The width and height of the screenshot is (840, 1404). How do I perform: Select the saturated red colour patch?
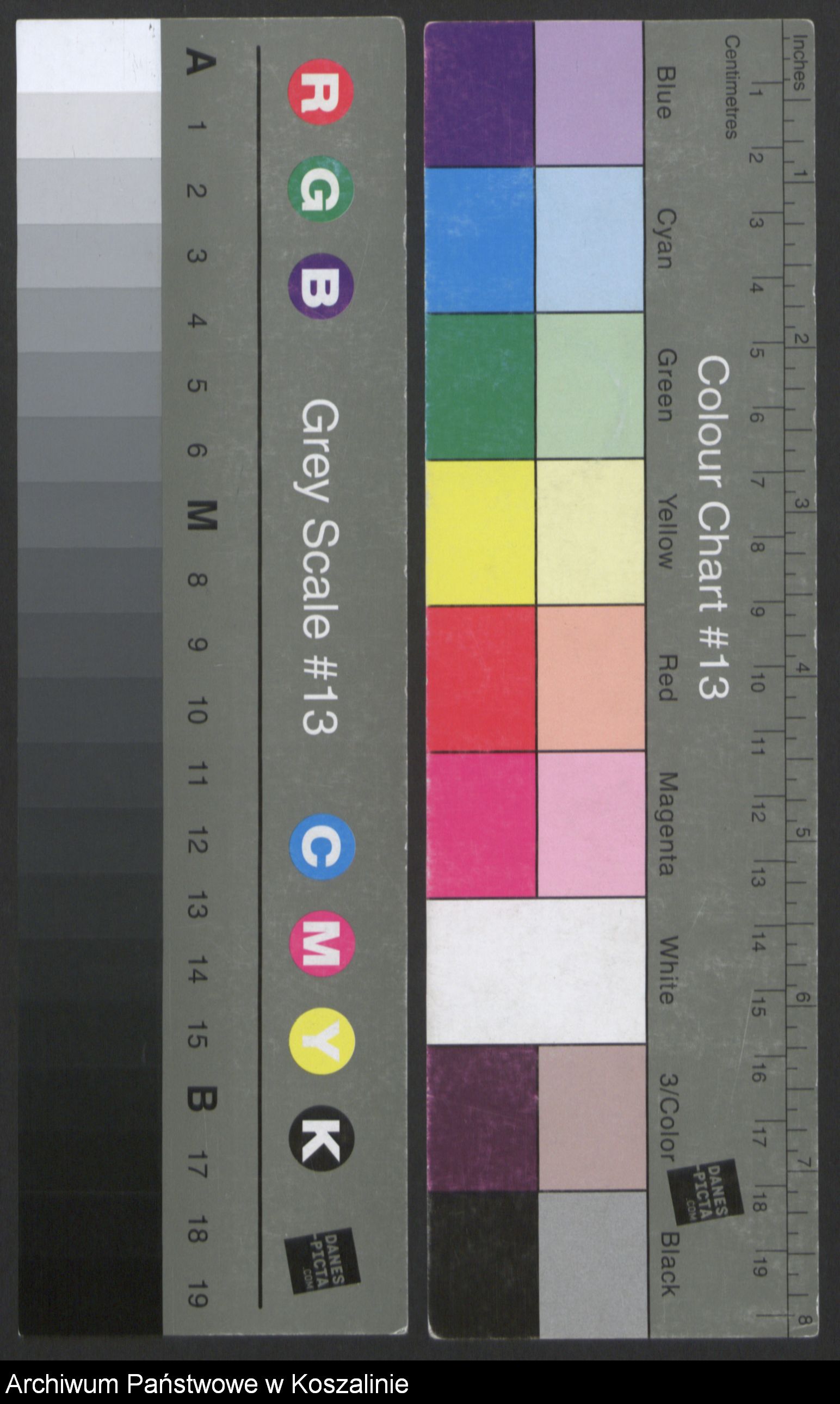coord(481,679)
